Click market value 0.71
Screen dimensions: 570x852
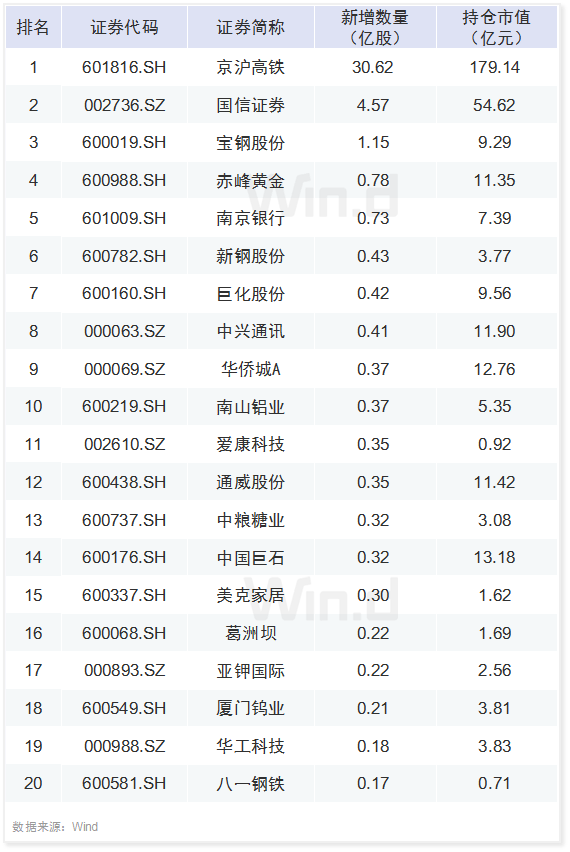[494, 784]
